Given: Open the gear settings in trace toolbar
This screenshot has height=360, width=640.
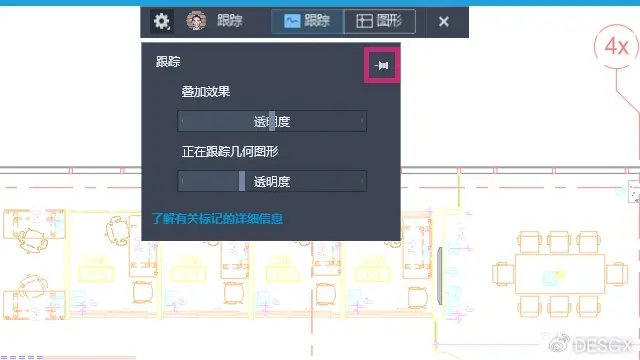Looking at the screenshot, I should click(x=162, y=21).
